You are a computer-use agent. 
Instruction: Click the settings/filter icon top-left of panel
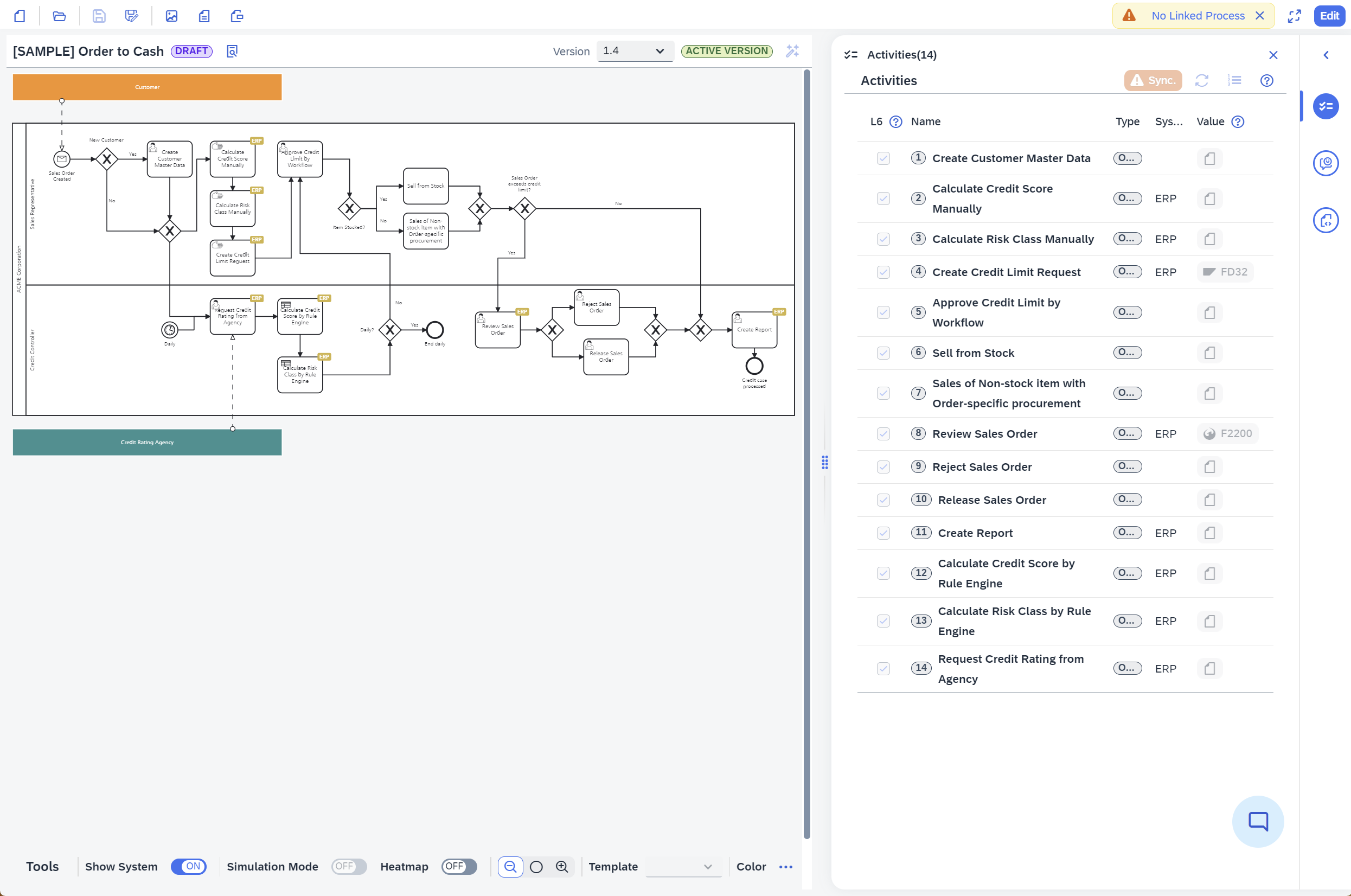coord(851,54)
